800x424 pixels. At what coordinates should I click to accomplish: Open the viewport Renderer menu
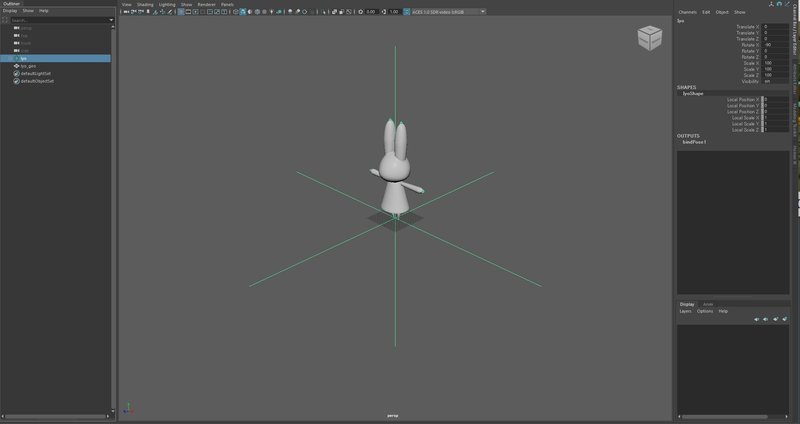(206, 4)
